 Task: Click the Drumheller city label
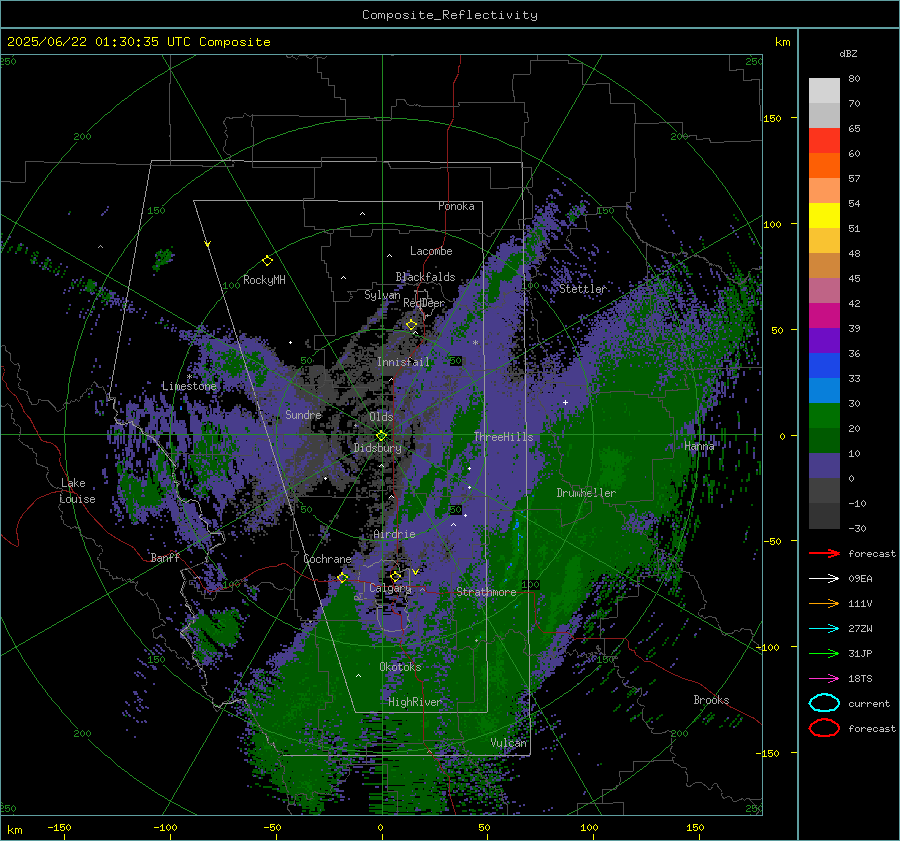click(x=586, y=493)
